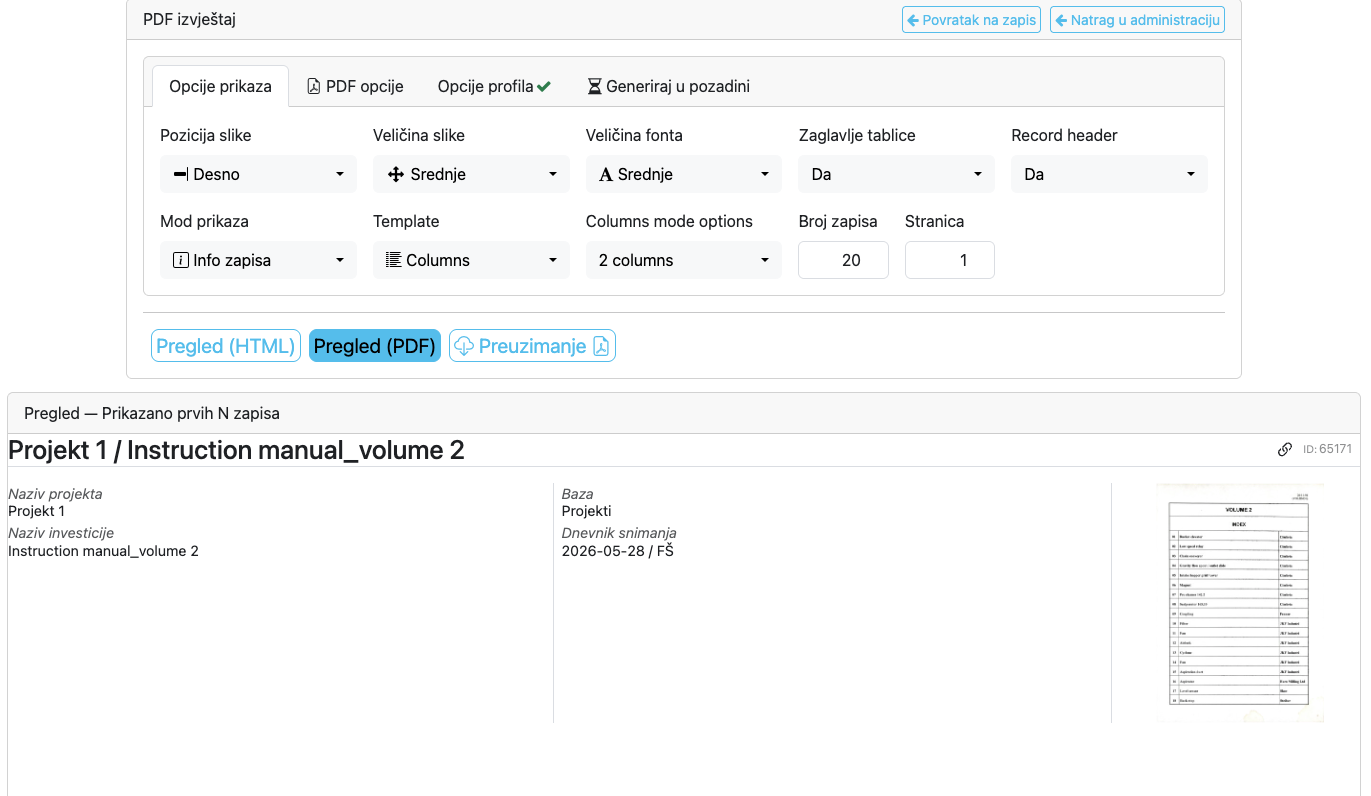Click the Pregled — Prikazano prvih N zapisa header

(x=152, y=413)
